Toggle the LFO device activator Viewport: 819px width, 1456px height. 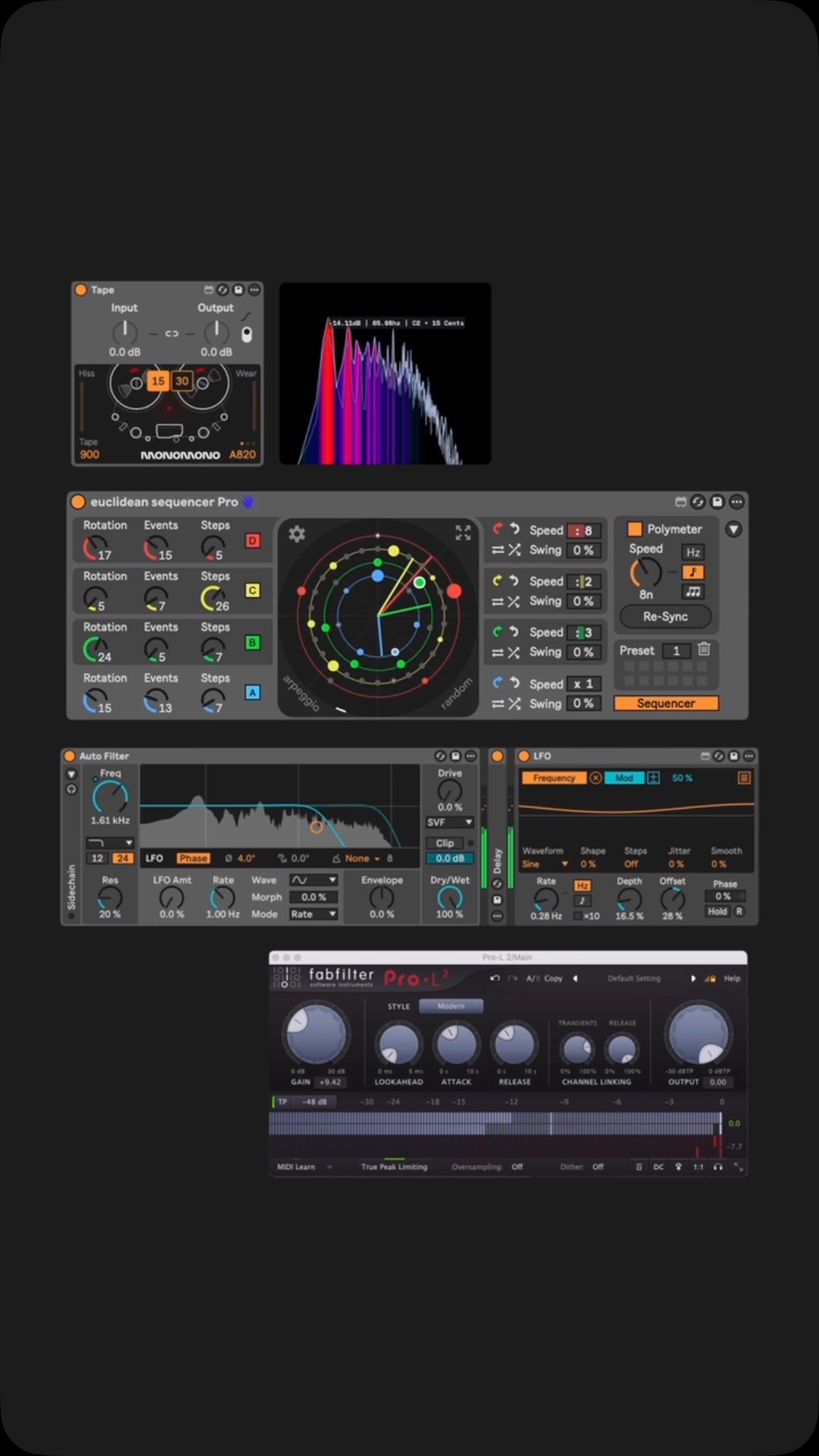pos(524,756)
